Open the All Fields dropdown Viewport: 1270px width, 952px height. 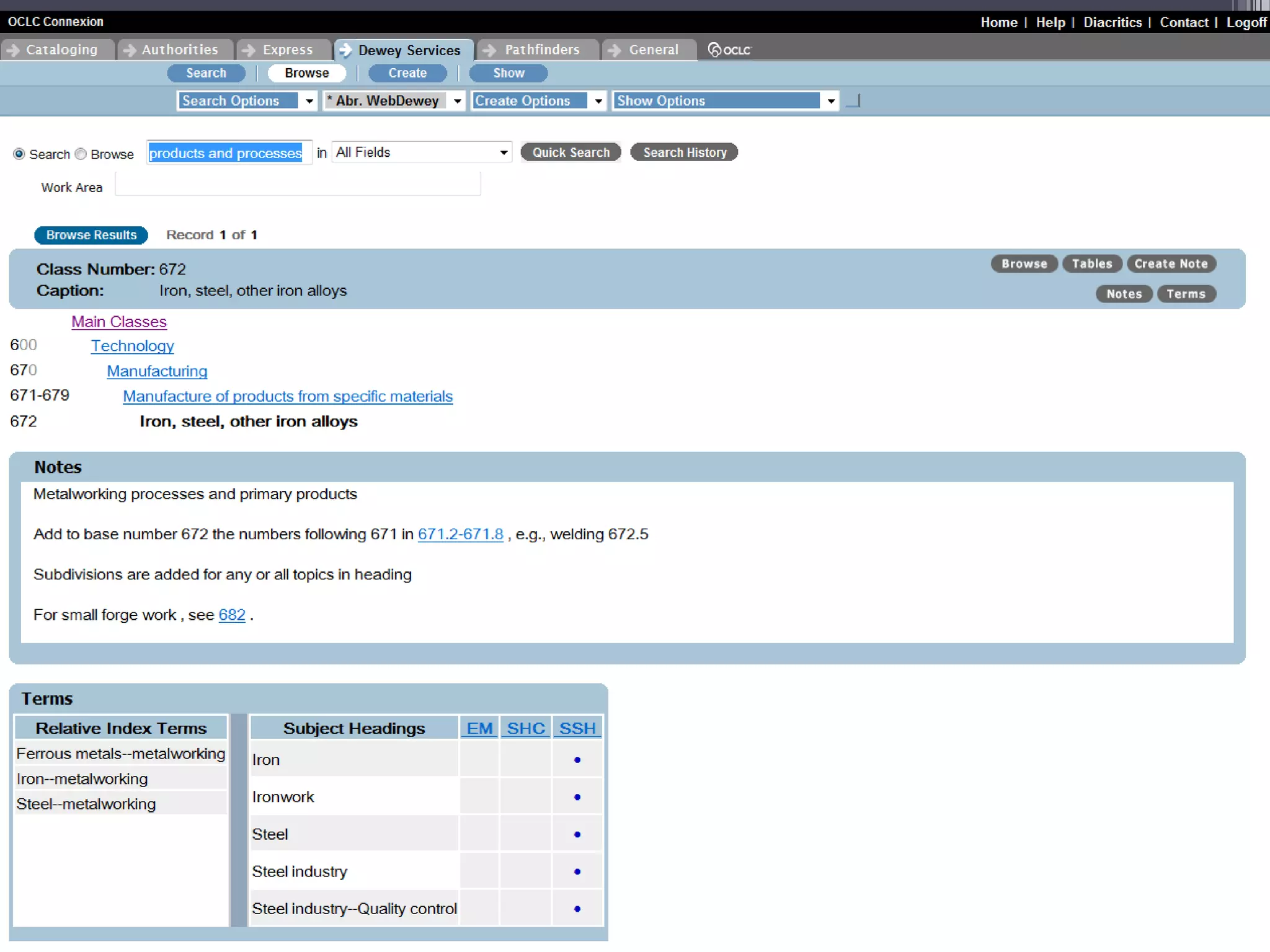[504, 152]
